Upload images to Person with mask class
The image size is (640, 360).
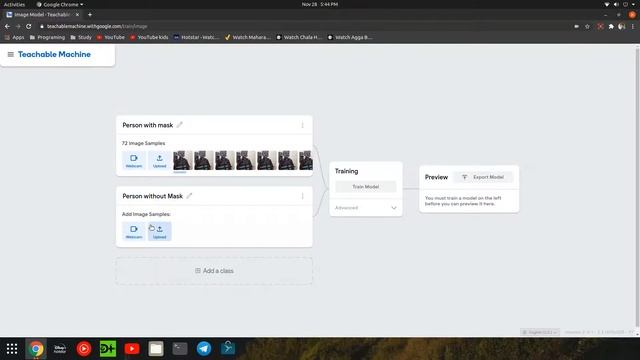click(160, 160)
